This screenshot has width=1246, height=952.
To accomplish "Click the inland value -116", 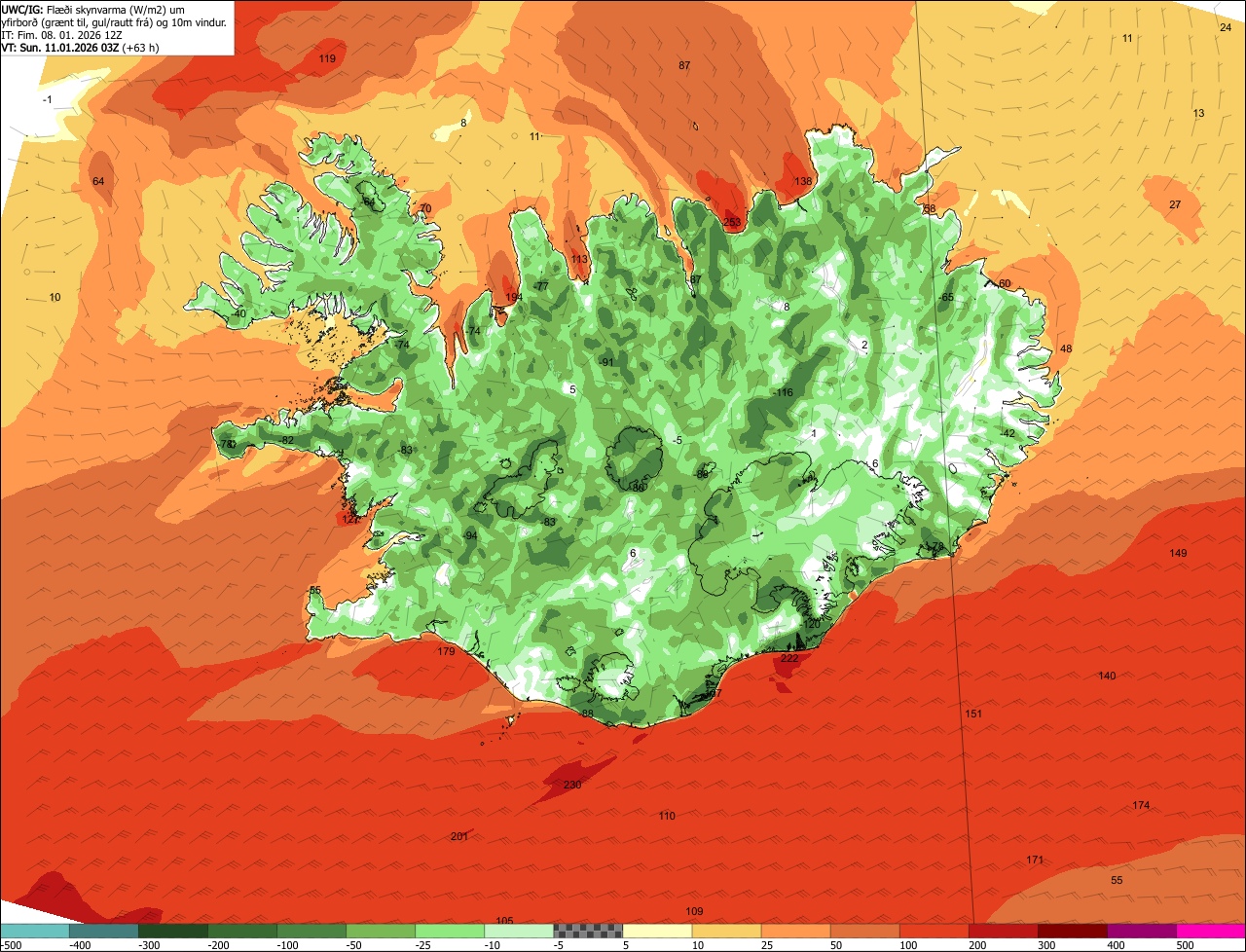I will pyautogui.click(x=783, y=392).
